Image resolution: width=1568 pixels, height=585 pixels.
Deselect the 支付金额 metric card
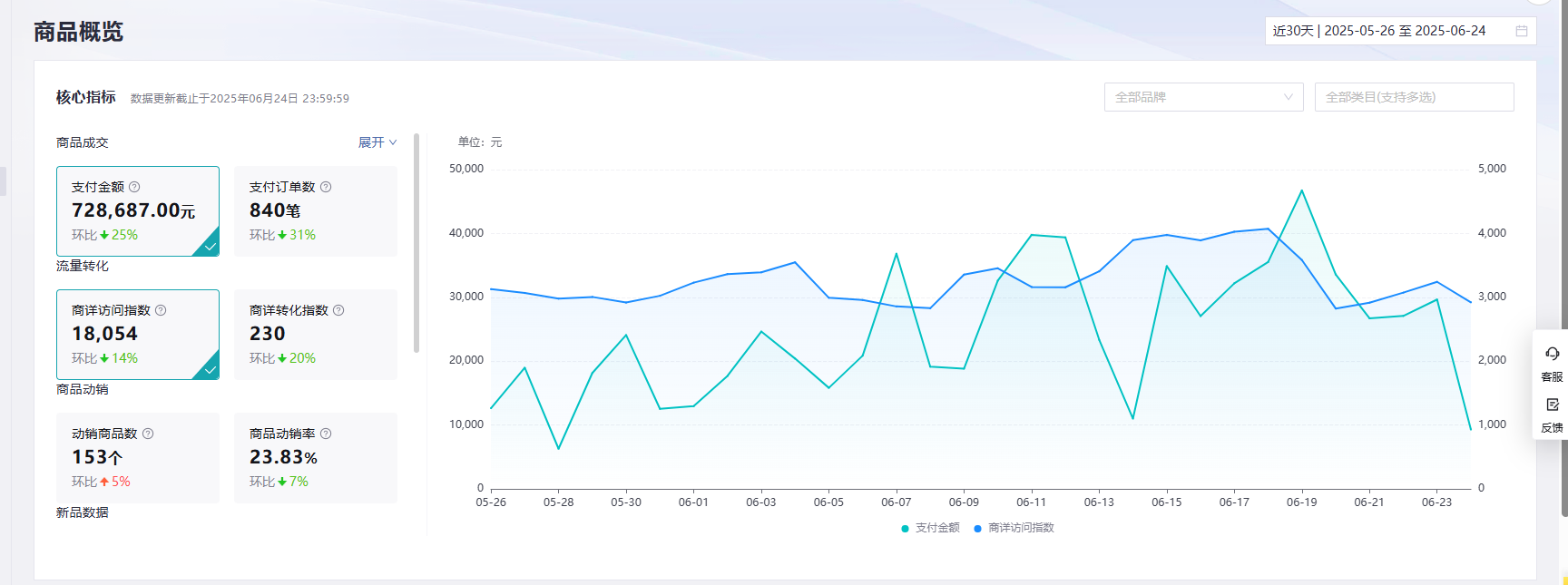(x=138, y=211)
